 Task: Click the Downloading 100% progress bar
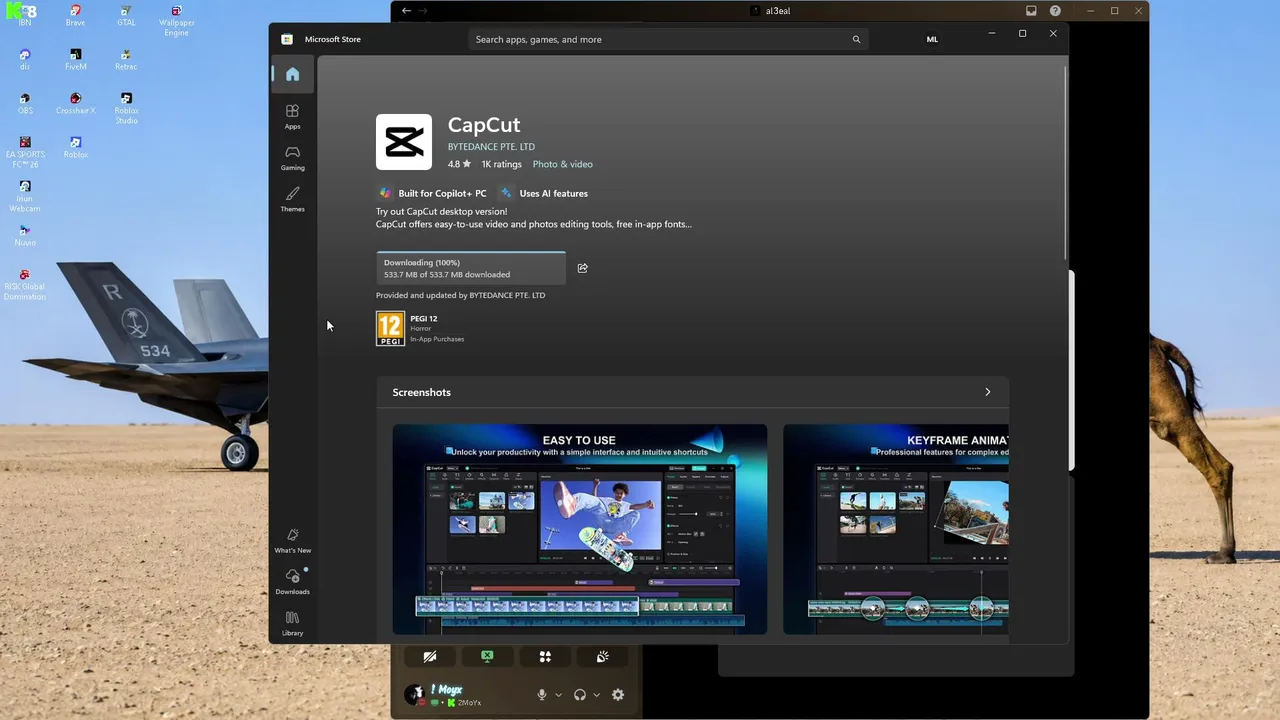(x=471, y=268)
